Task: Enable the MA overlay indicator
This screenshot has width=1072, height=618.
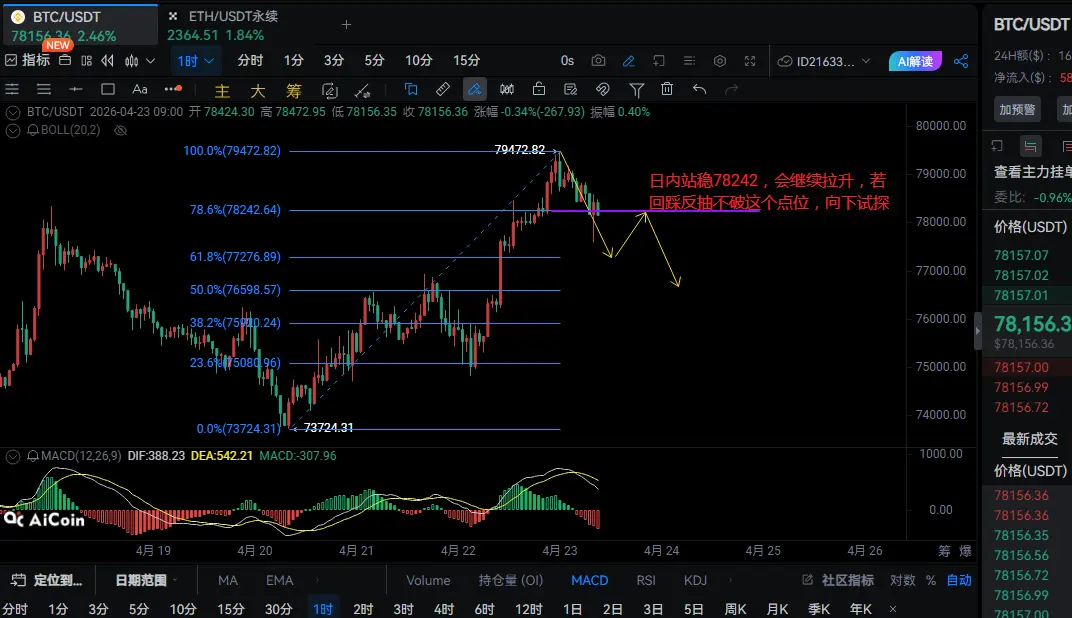Action: tap(228, 580)
